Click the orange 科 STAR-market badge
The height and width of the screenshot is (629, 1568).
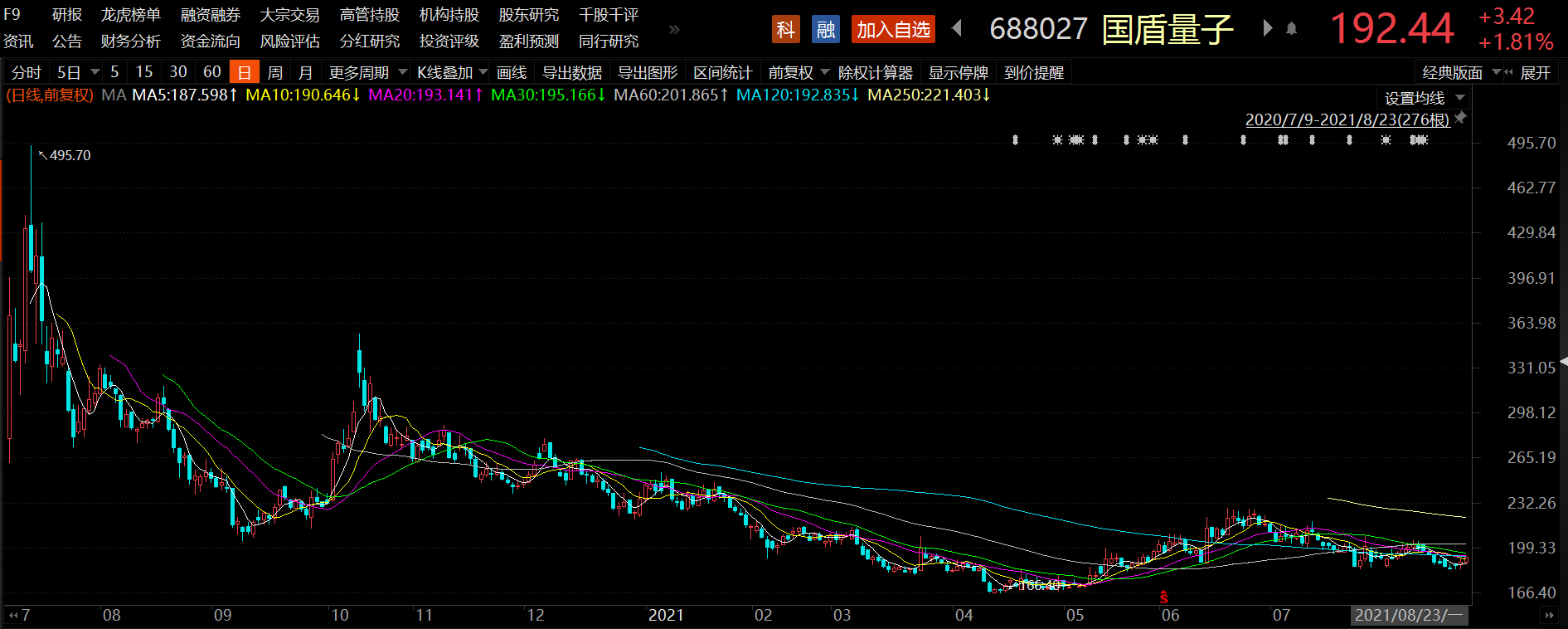click(785, 30)
